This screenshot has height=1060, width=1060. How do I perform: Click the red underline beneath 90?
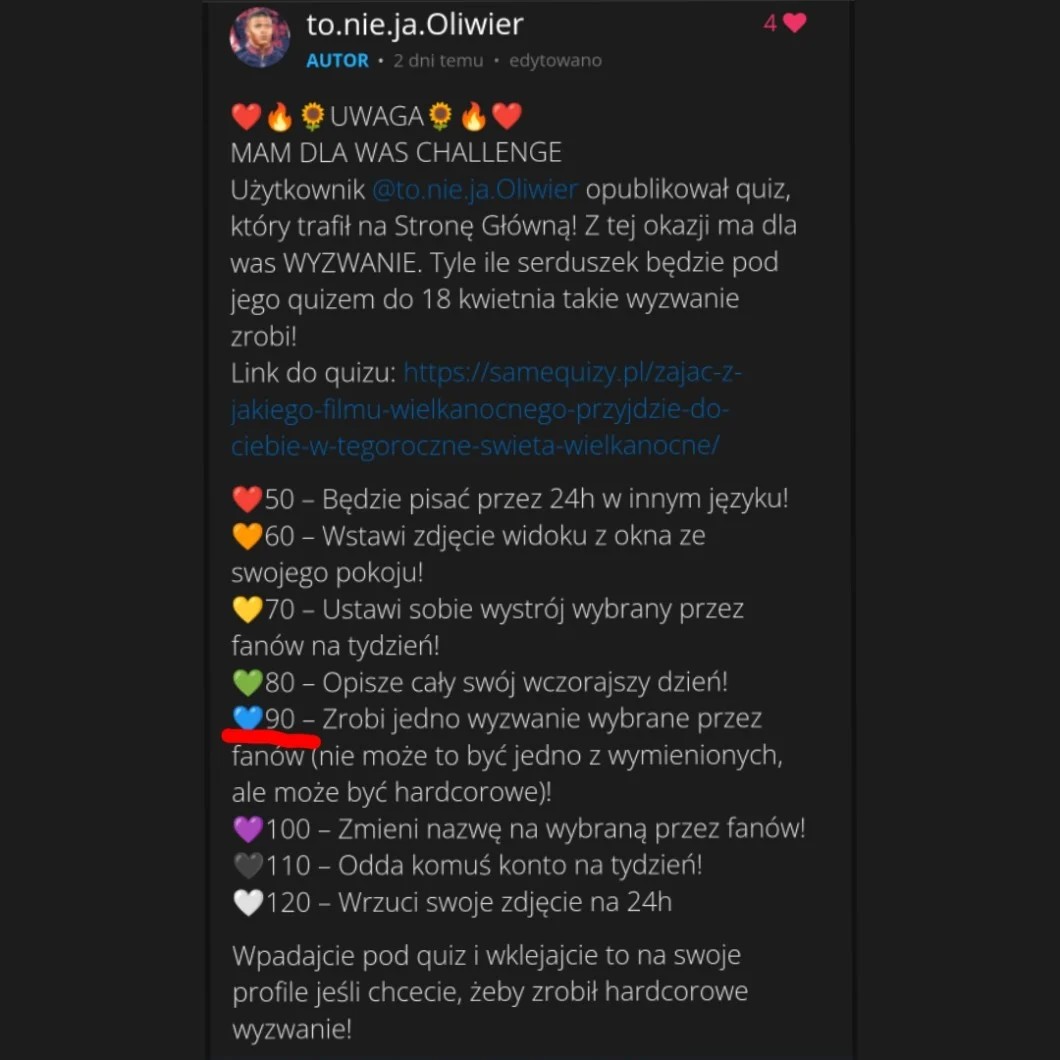[x=270, y=739]
